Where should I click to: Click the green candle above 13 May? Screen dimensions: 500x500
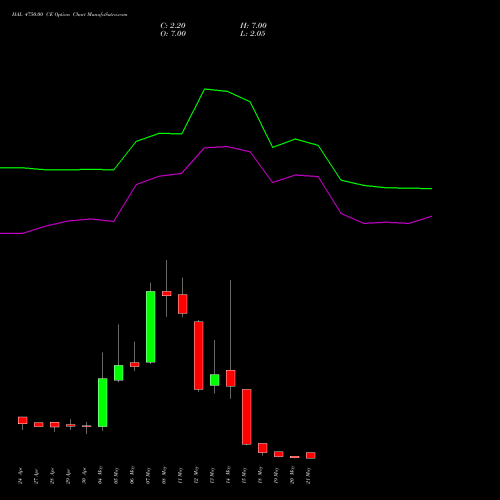[215, 380]
